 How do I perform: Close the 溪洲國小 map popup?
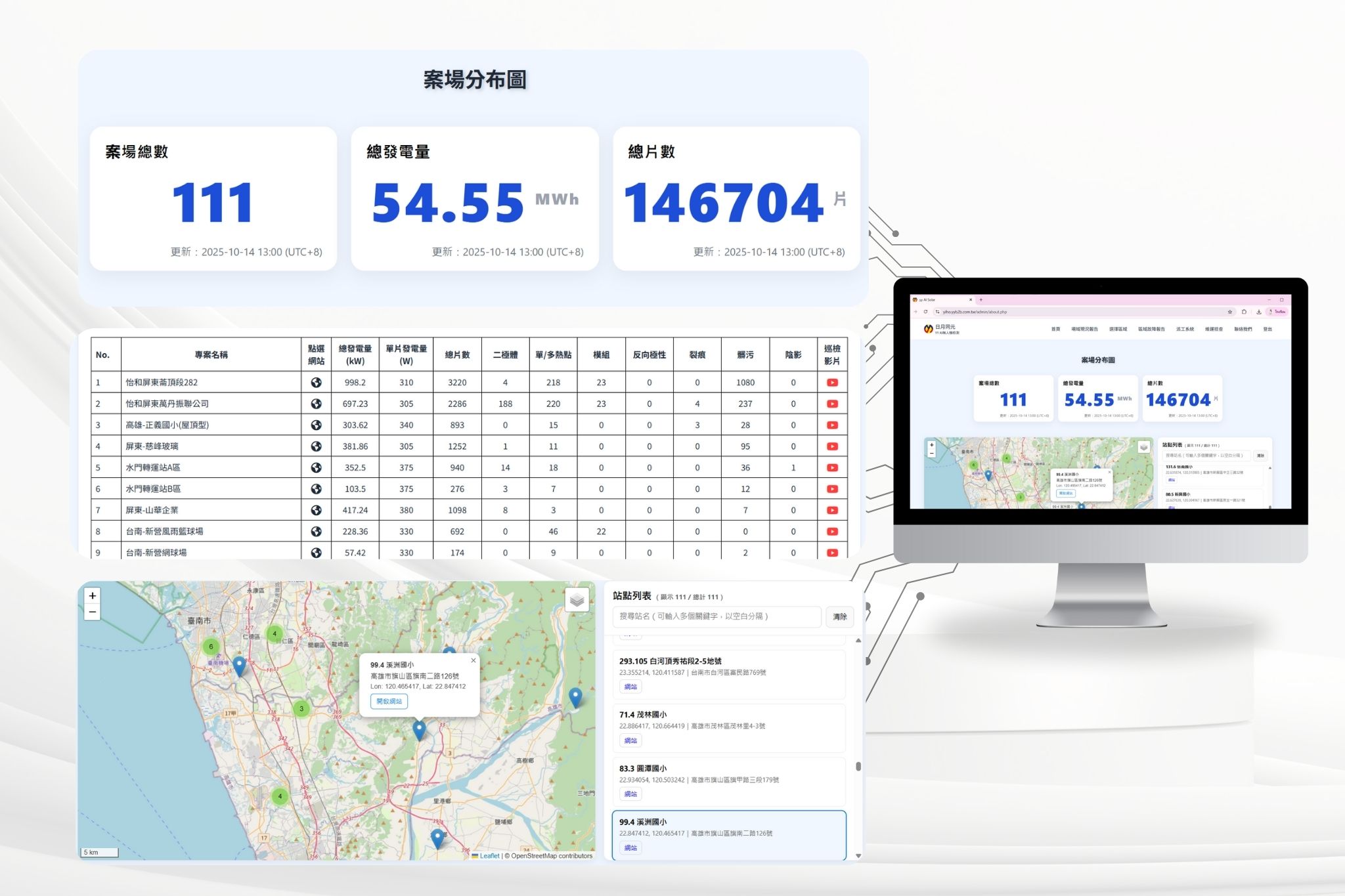pos(473,660)
